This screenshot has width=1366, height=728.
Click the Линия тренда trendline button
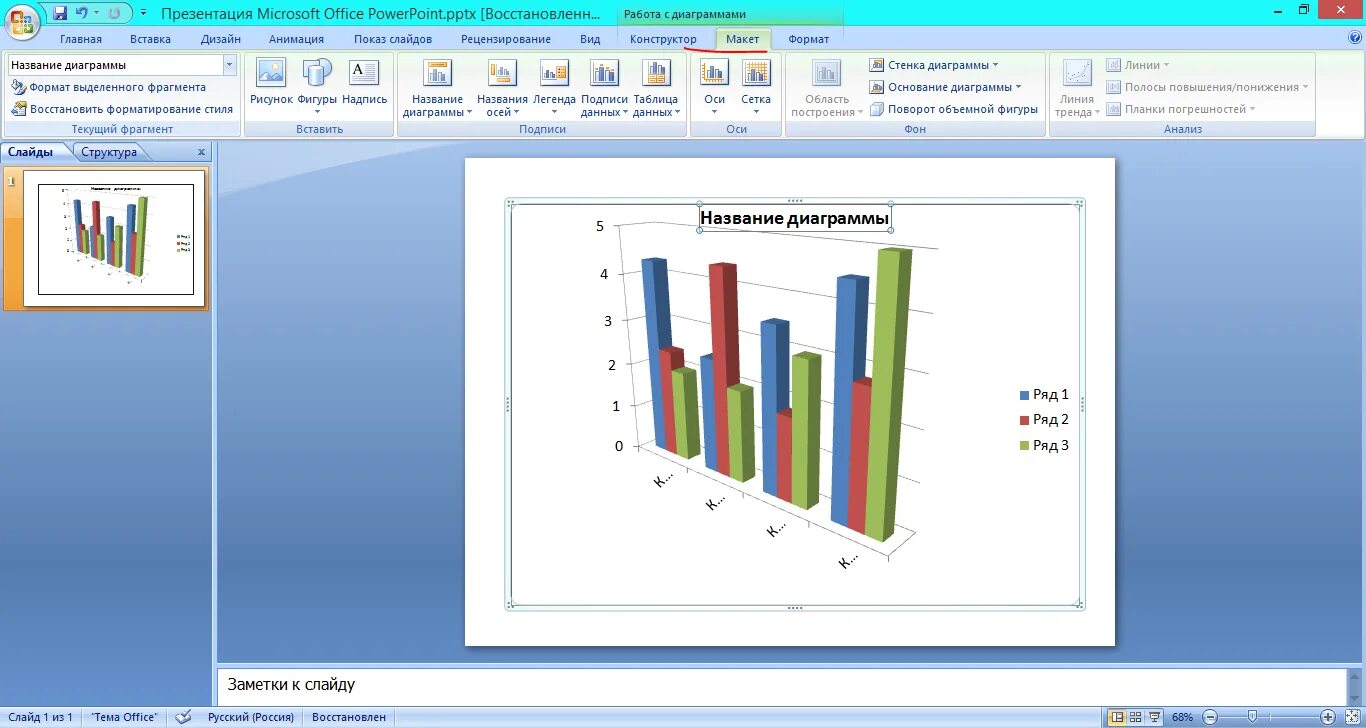(1077, 88)
